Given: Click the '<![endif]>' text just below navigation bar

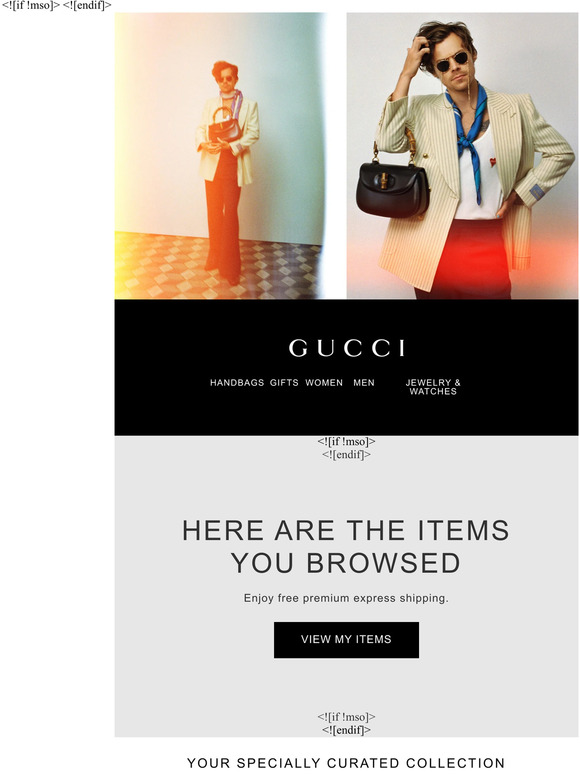Looking at the screenshot, I should click(347, 455).
